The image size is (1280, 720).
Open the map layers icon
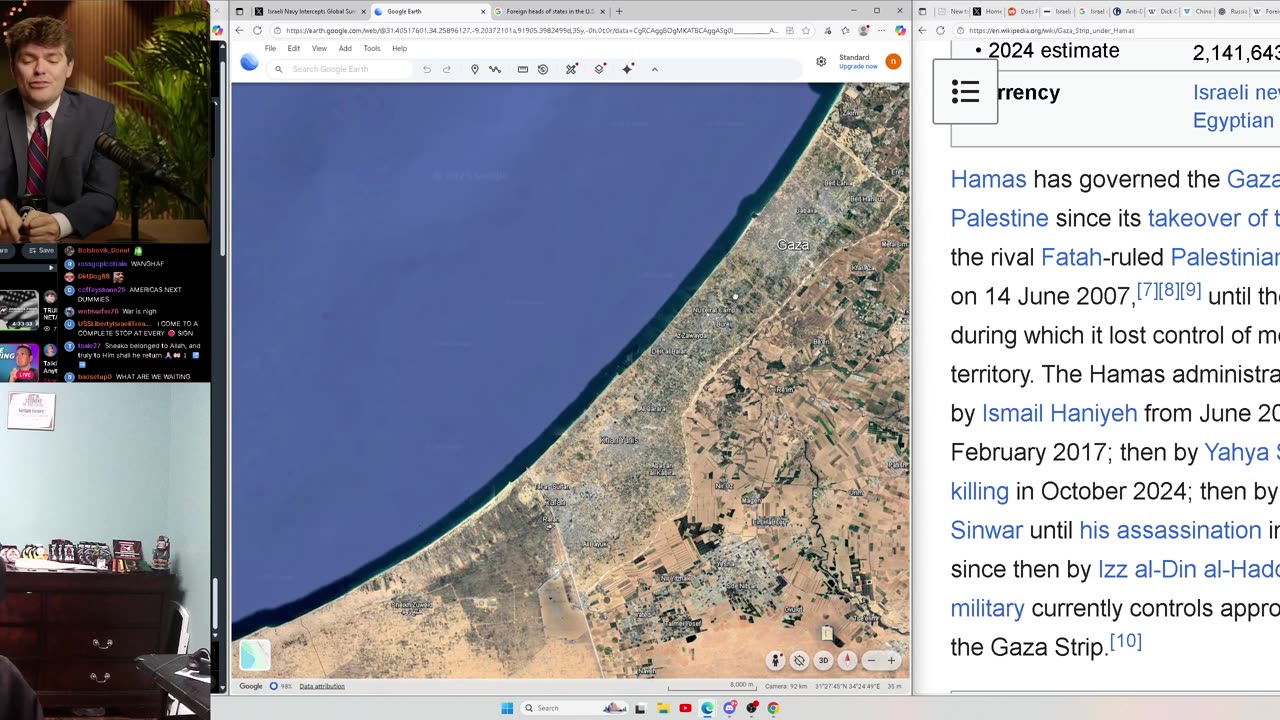tap(599, 69)
